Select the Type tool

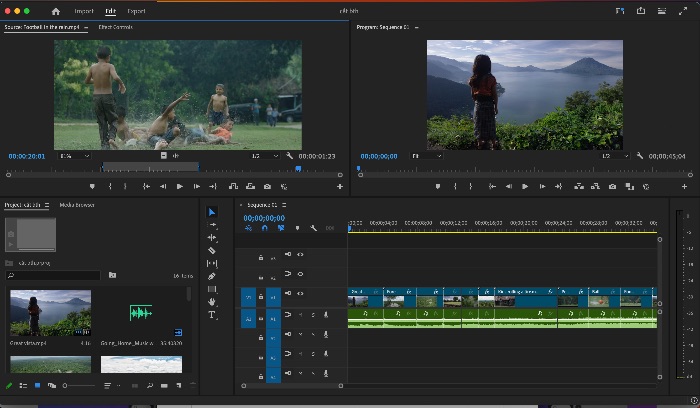pos(212,315)
